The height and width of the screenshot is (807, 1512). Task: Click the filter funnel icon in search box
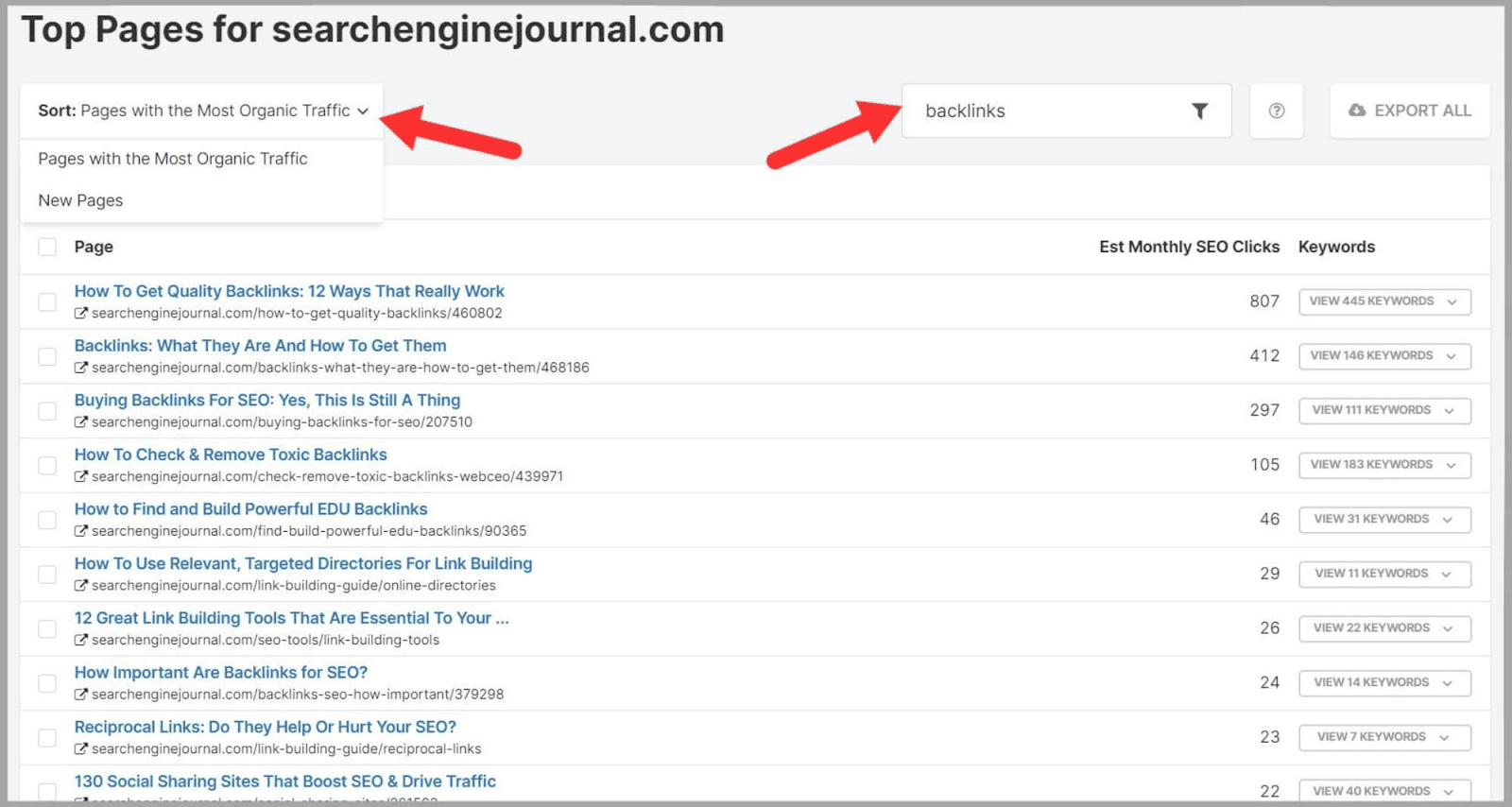pos(1199,112)
